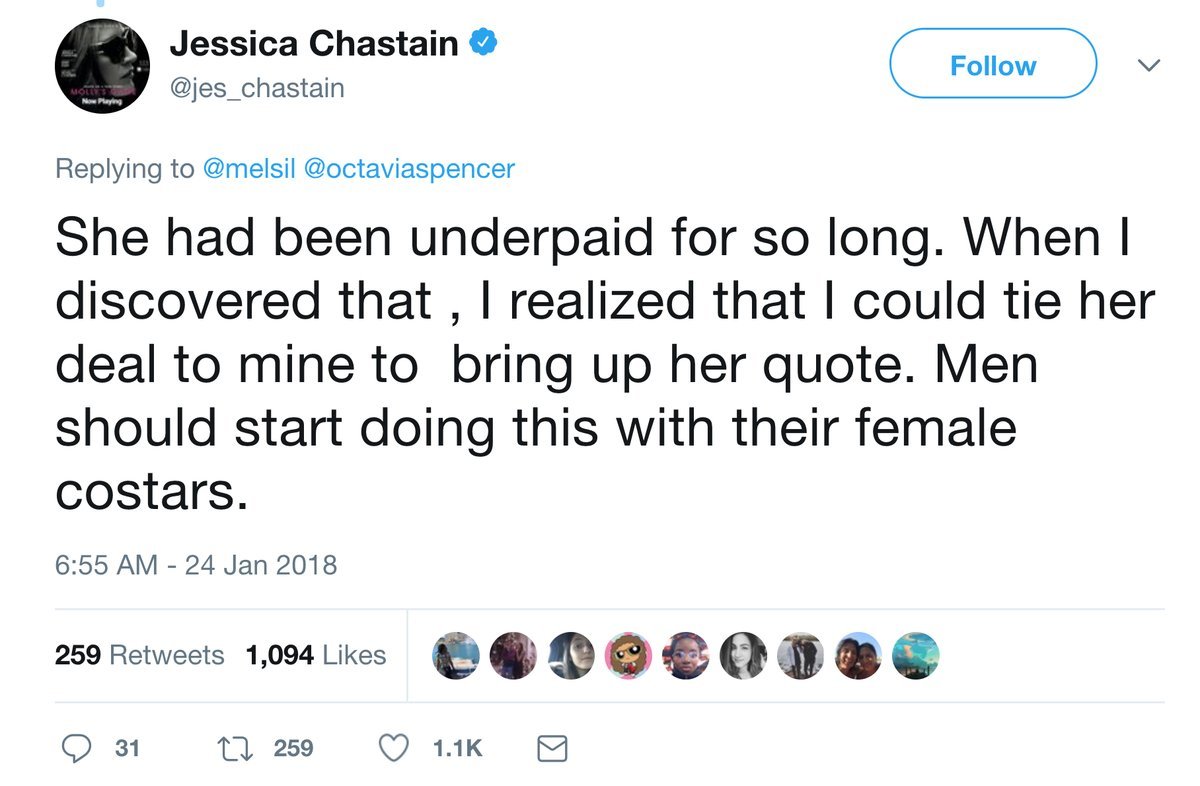This screenshot has width=1200, height=786.
Task: Click the envelope direct message icon
Action: (x=552, y=748)
